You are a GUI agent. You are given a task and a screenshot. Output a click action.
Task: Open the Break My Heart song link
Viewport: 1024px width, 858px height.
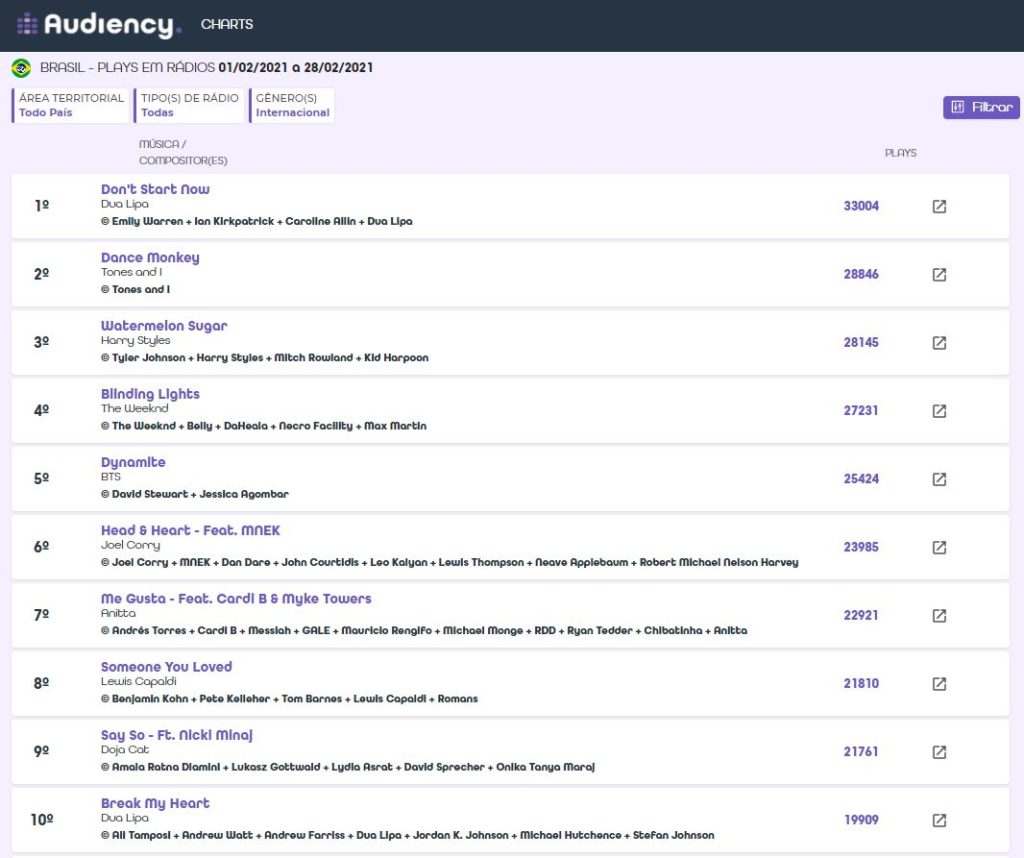155,803
